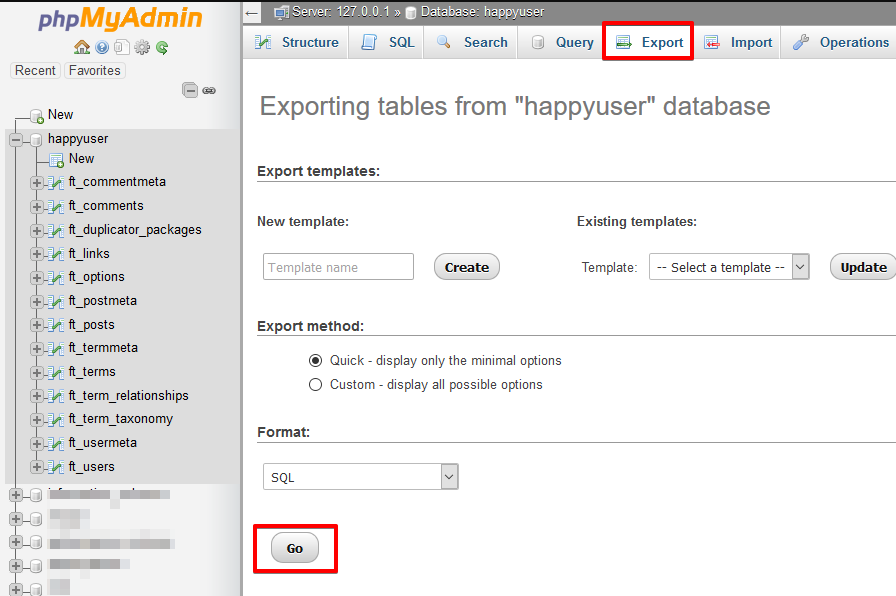This screenshot has height=596, width=896.
Task: Expand the ft_term_taxonomy table node
Action: pos(37,420)
